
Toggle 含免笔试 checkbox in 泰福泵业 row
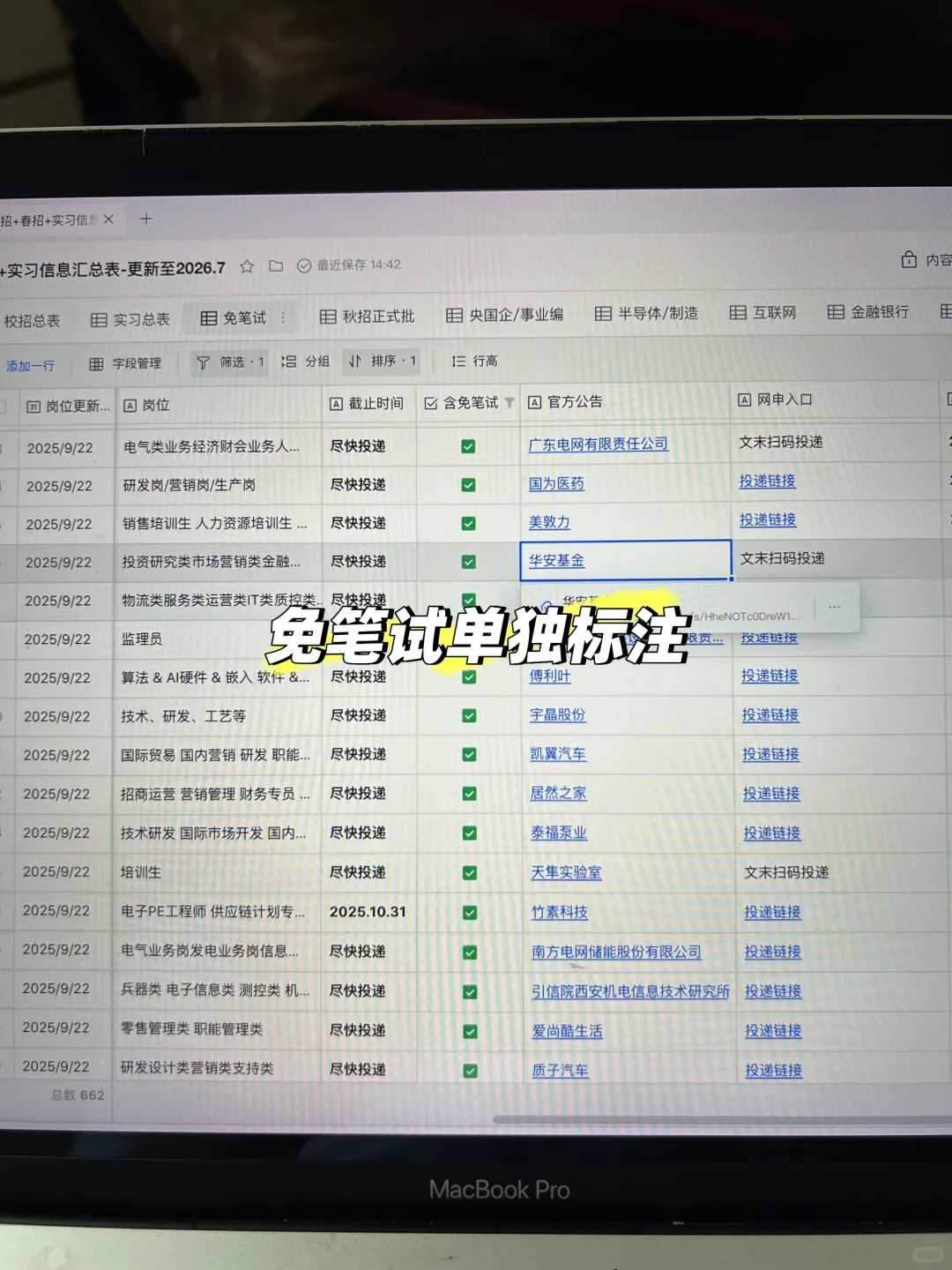(469, 833)
